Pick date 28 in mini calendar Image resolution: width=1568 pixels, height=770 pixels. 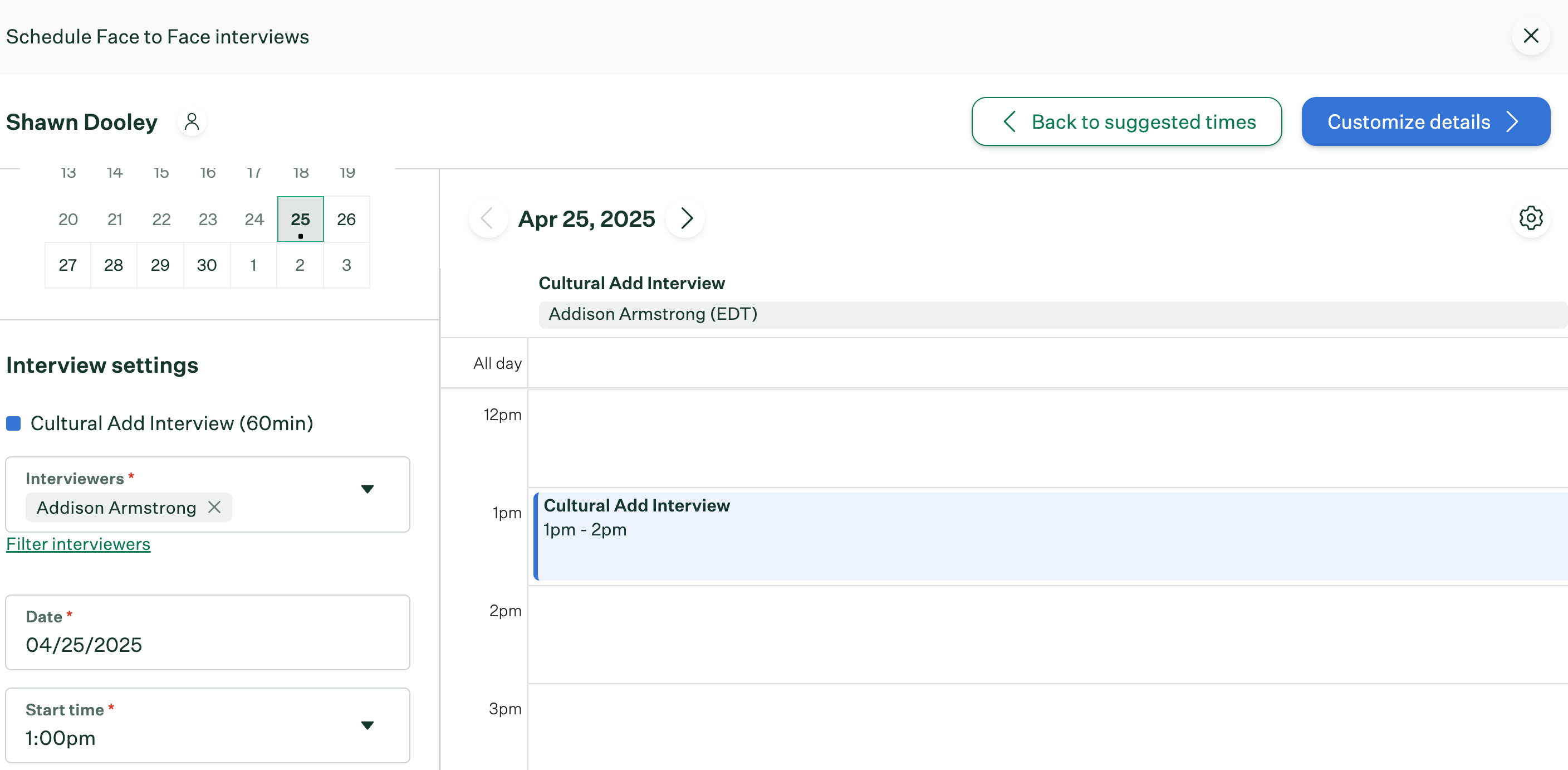(114, 265)
